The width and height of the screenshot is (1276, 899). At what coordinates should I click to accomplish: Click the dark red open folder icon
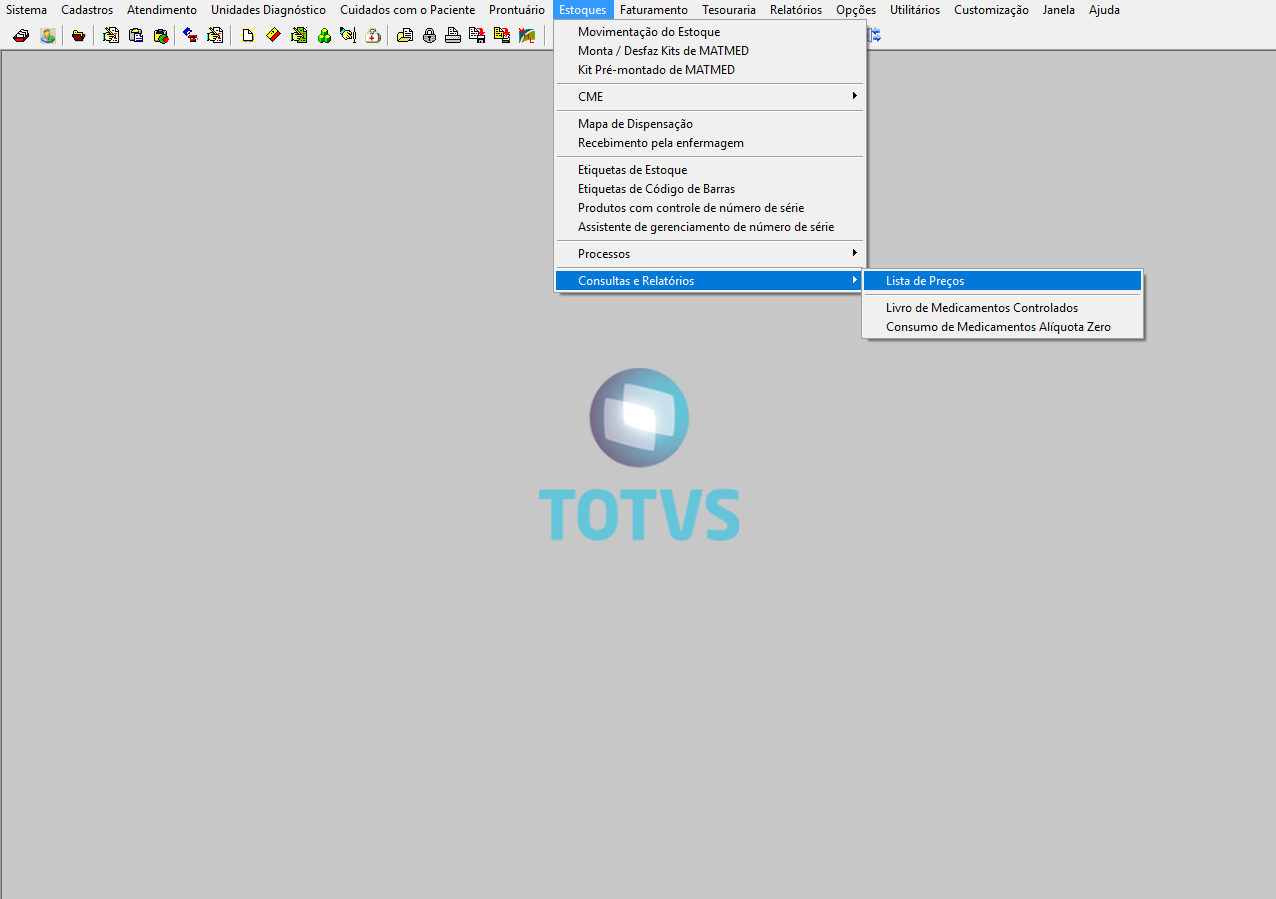coord(78,36)
